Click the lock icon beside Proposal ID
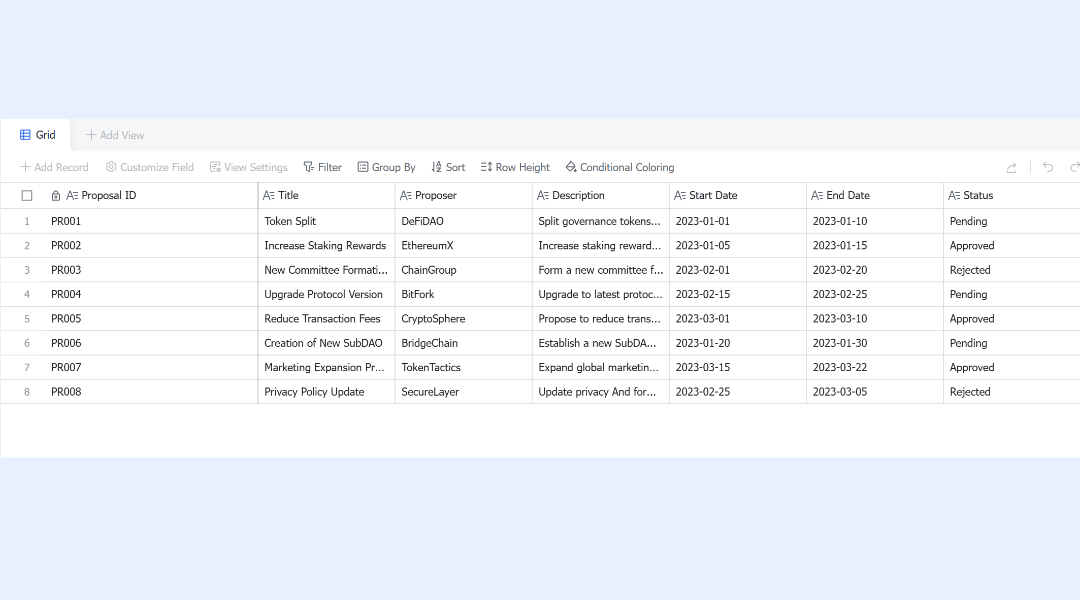 [56, 196]
